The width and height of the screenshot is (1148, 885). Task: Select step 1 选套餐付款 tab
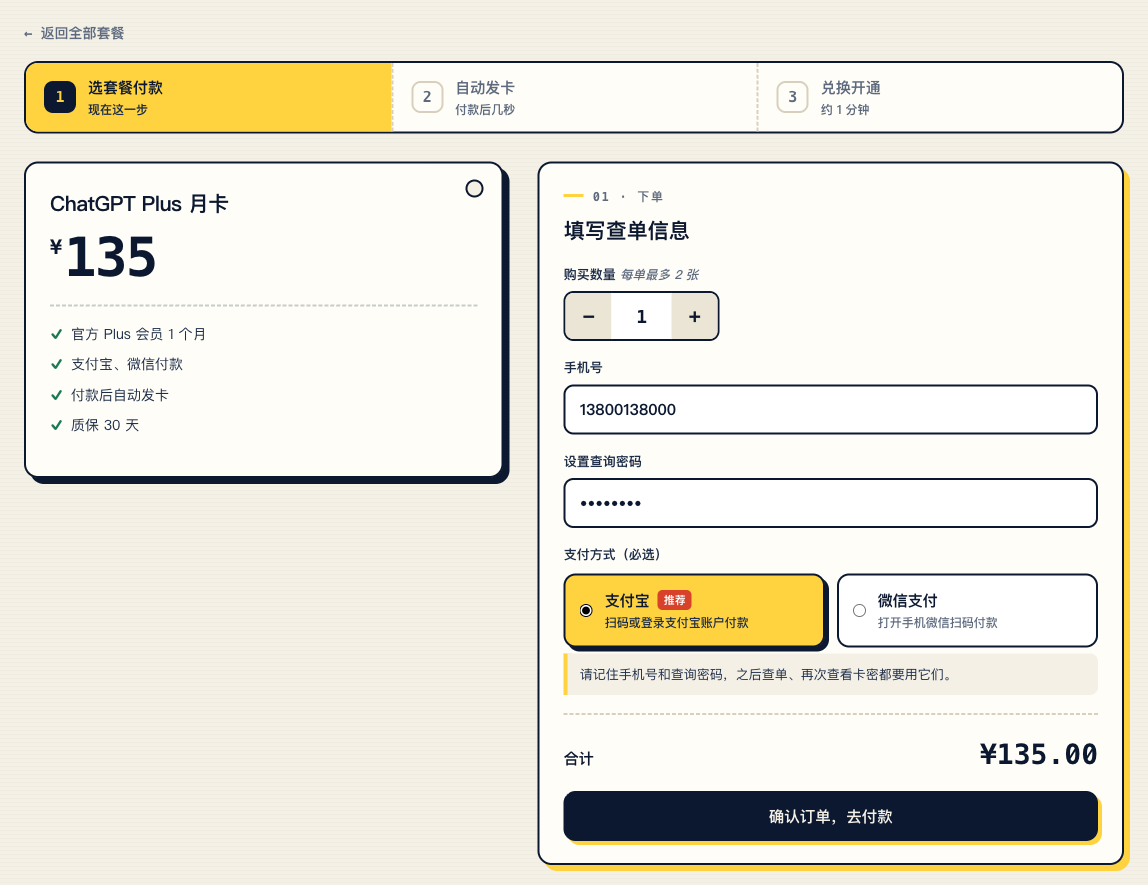coord(209,97)
